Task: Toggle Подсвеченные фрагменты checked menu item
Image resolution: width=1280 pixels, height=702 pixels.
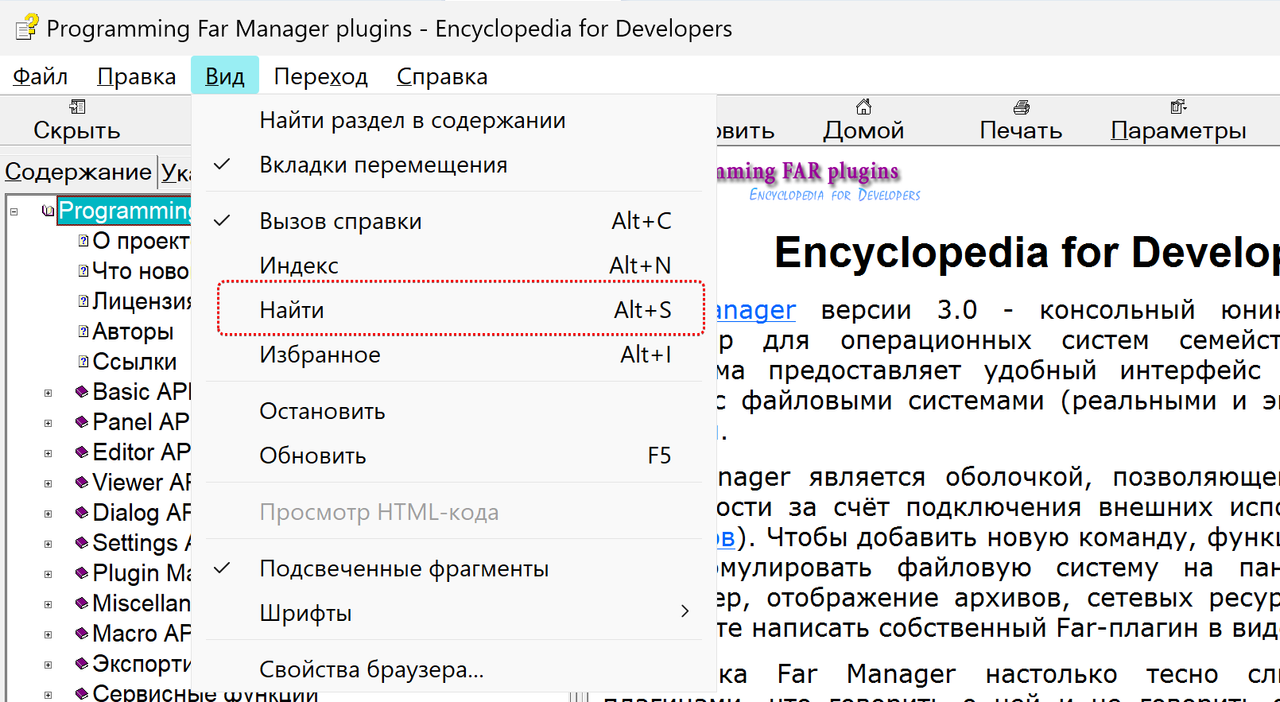Action: (x=454, y=569)
